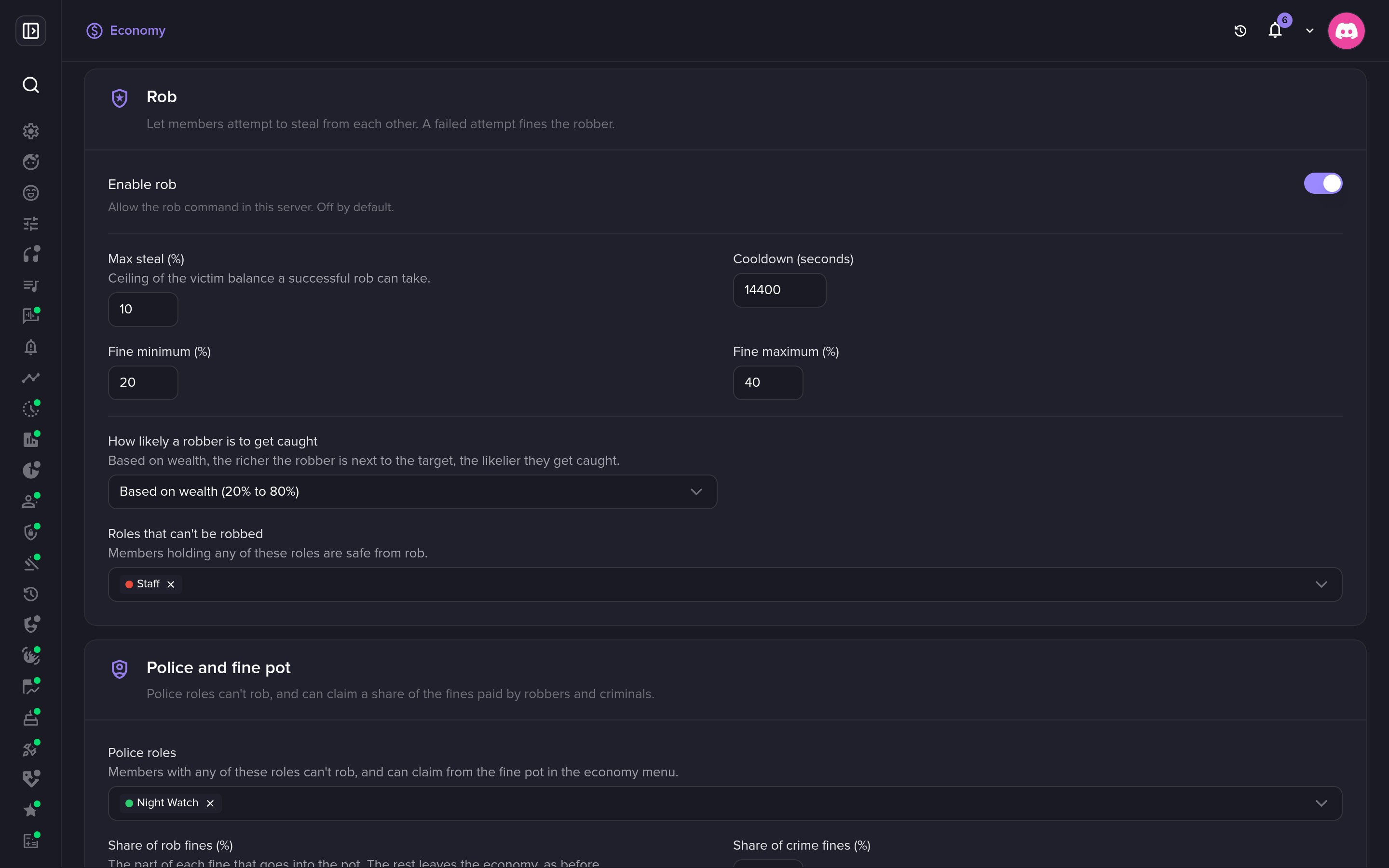Viewport: 1389px width, 868px height.
Task: Select the sparkle face icon in sidebar
Action: pyautogui.click(x=30, y=162)
